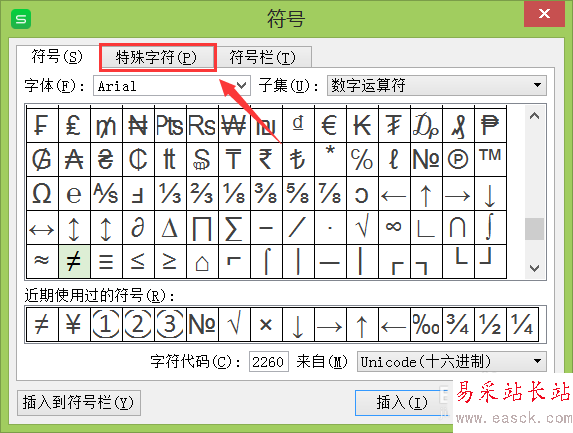Select the two-thirds ⅔ fraction
Screen dimensions: 573x433
(x=202, y=194)
